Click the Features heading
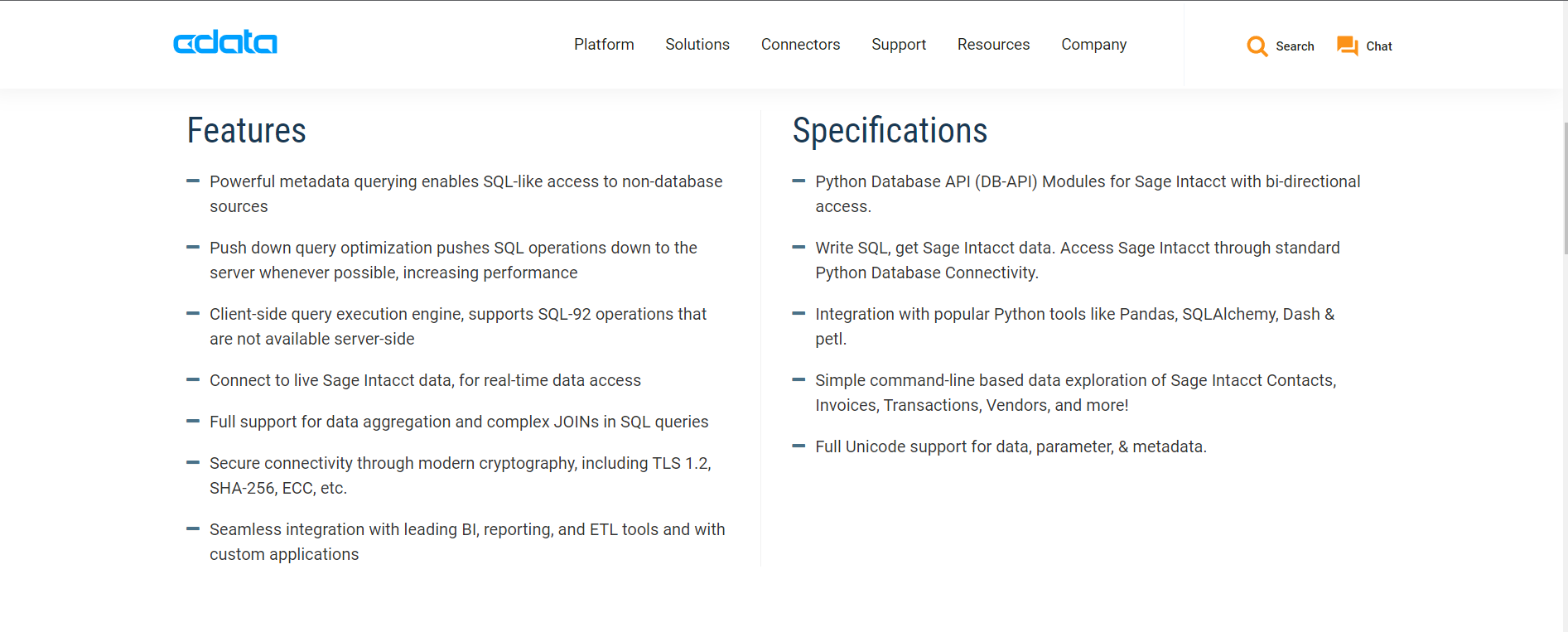The height and width of the screenshot is (632, 1568). click(x=246, y=131)
